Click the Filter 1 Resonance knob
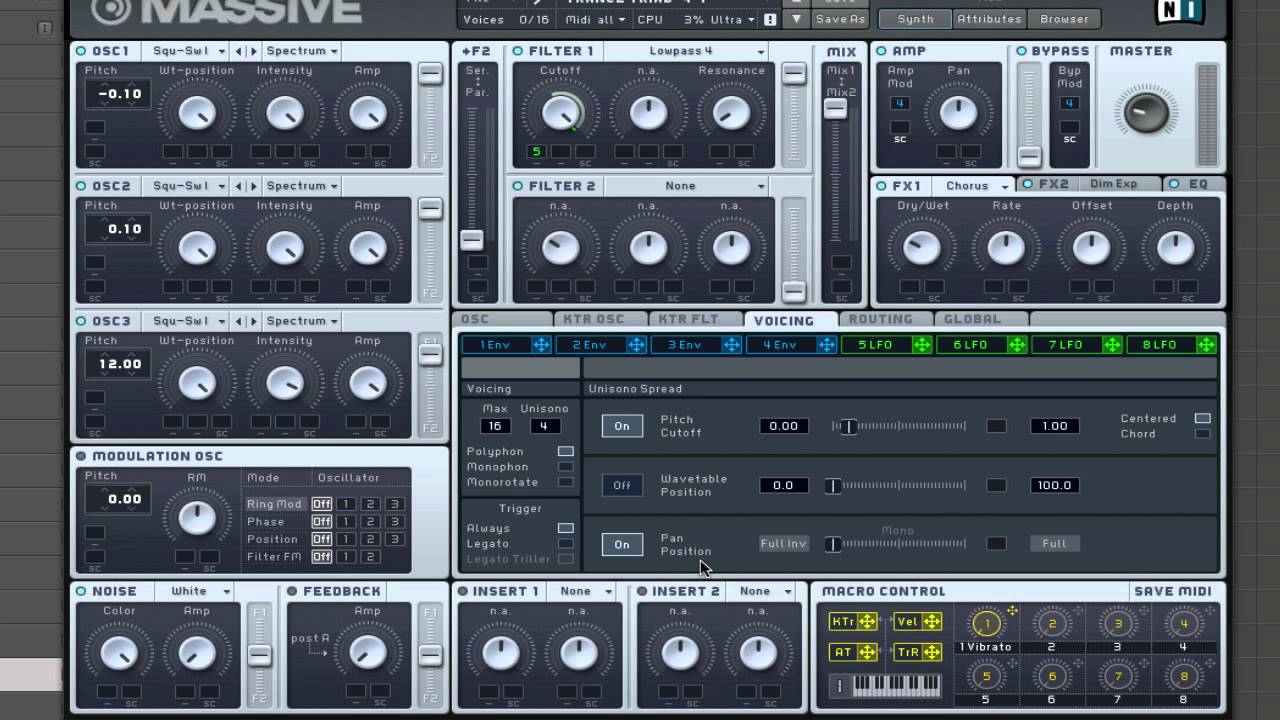Viewport: 1280px width, 720px height. [732, 112]
